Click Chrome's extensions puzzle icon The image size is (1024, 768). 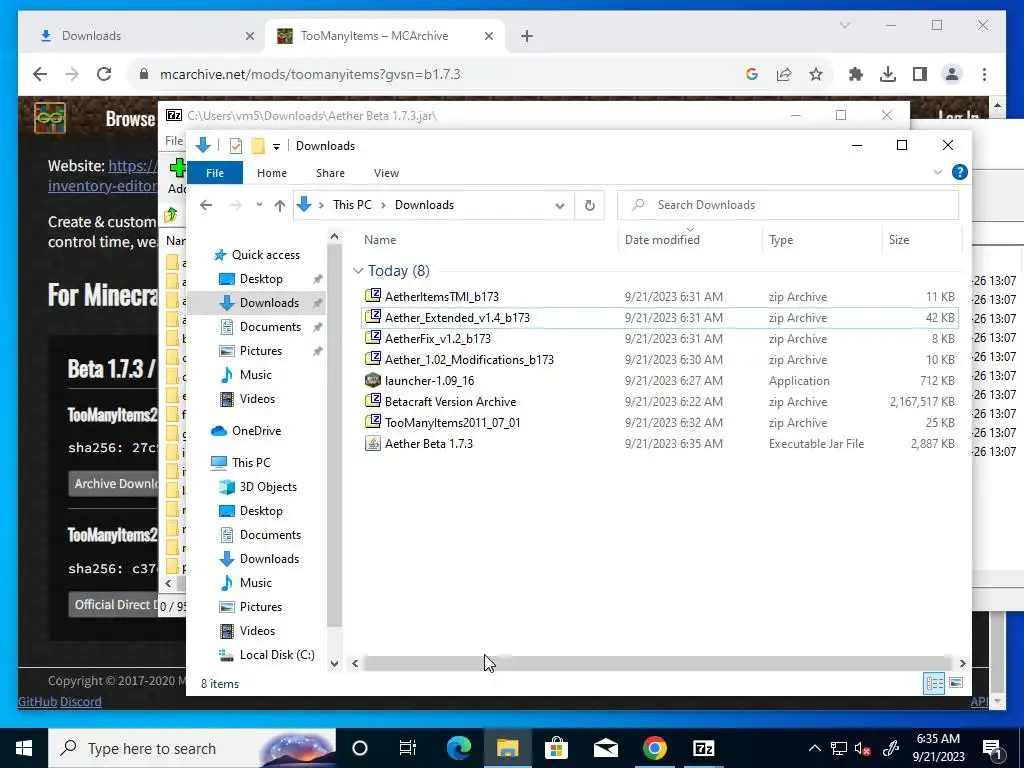point(856,74)
